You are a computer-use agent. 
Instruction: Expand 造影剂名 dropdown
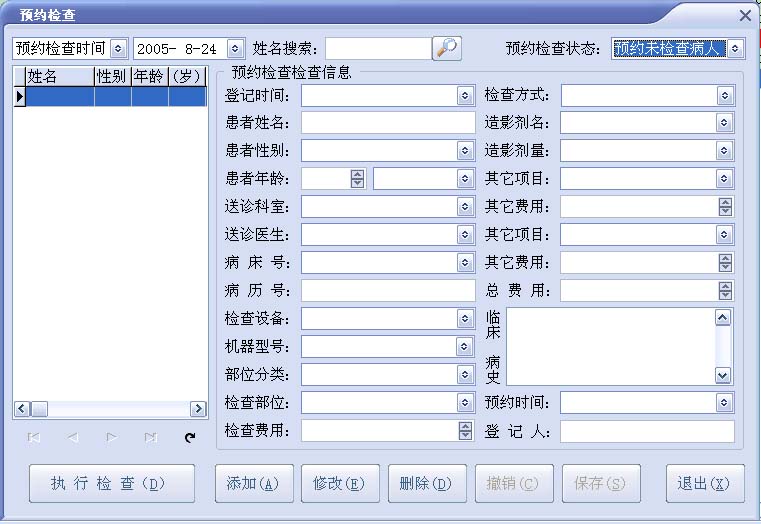724,123
